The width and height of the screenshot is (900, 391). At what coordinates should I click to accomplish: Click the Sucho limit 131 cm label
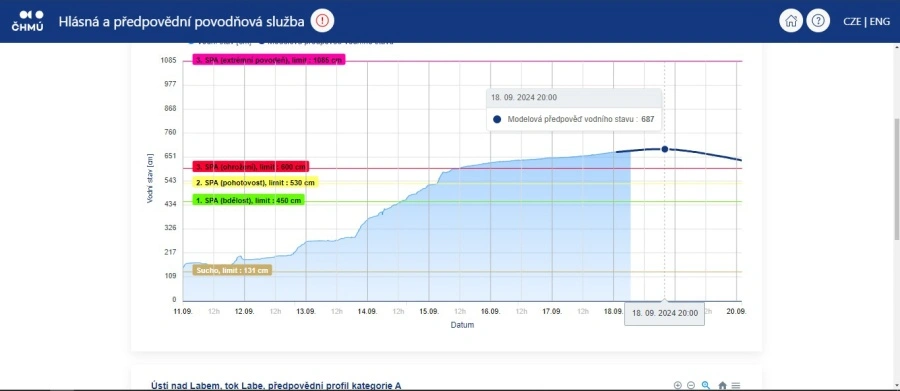pyautogui.click(x=232, y=270)
